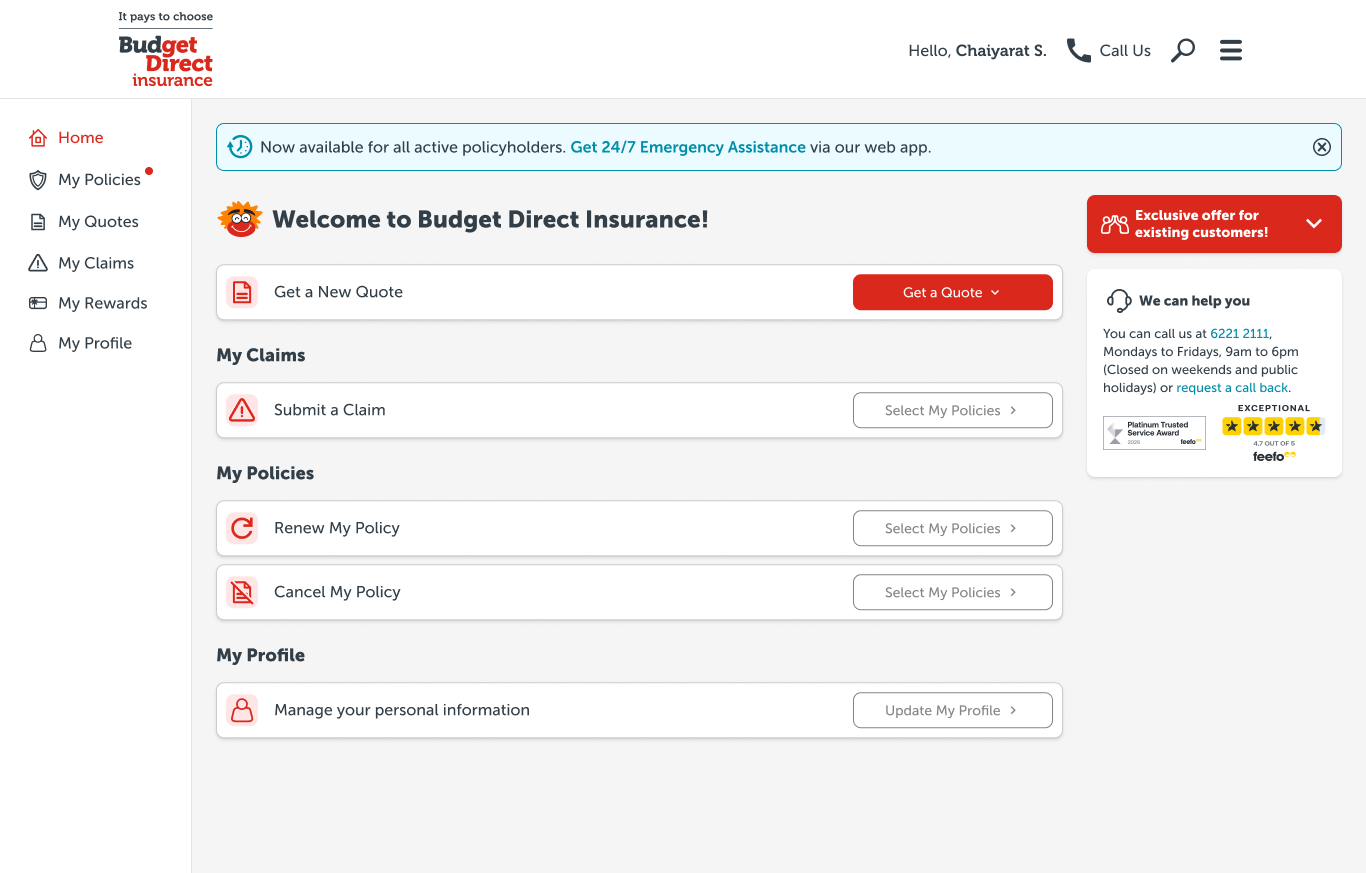The image size is (1366, 873).
Task: Click the Submit a Claim alert icon
Action: (x=242, y=410)
